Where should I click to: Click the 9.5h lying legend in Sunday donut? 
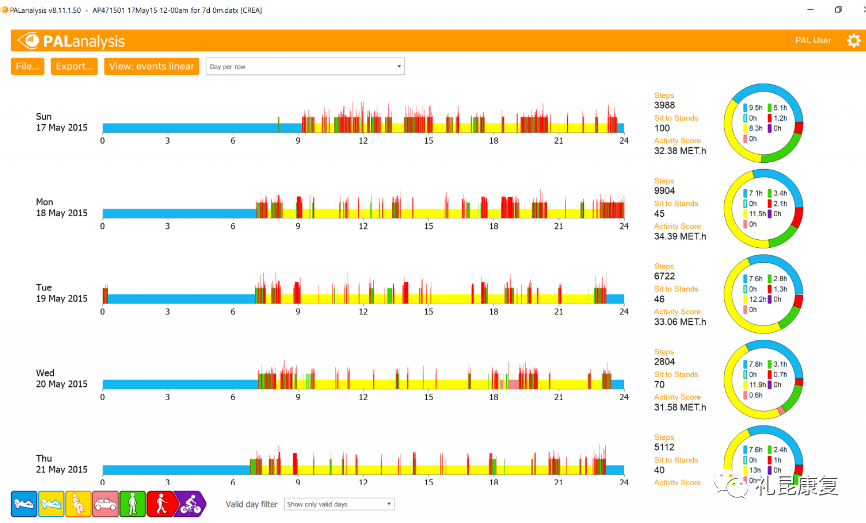753,108
